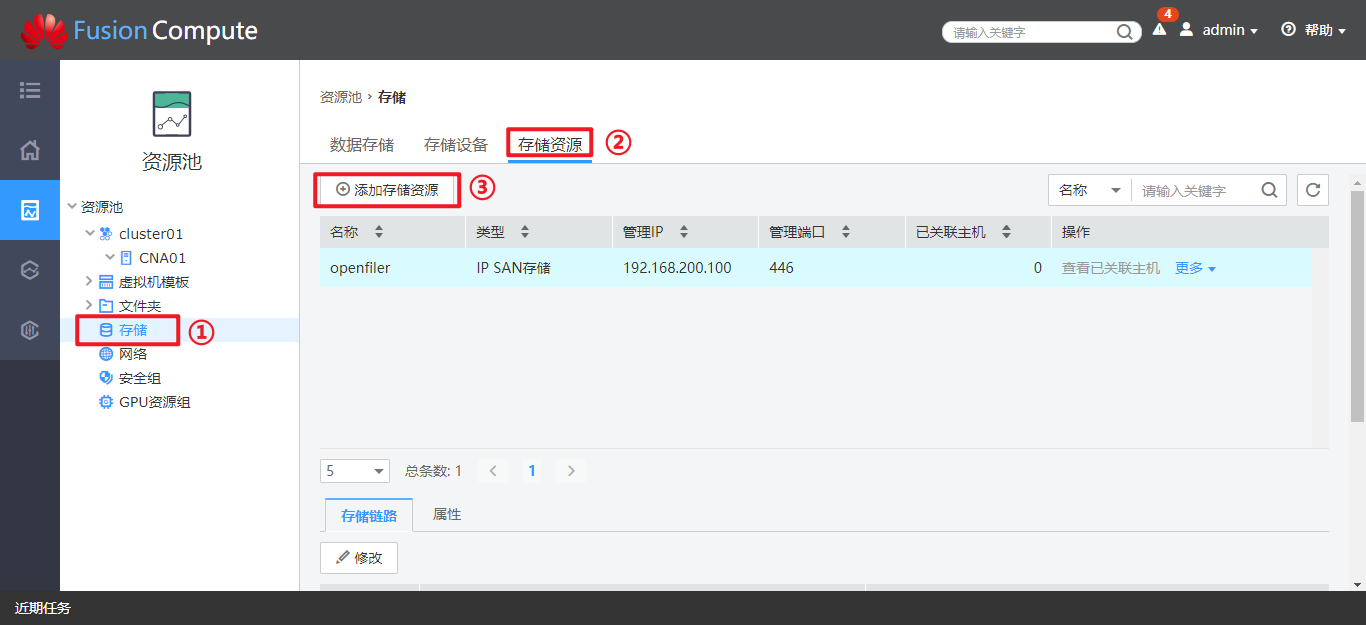
Task: Click the folder icon beside 文件夹
Action: click(x=106, y=306)
